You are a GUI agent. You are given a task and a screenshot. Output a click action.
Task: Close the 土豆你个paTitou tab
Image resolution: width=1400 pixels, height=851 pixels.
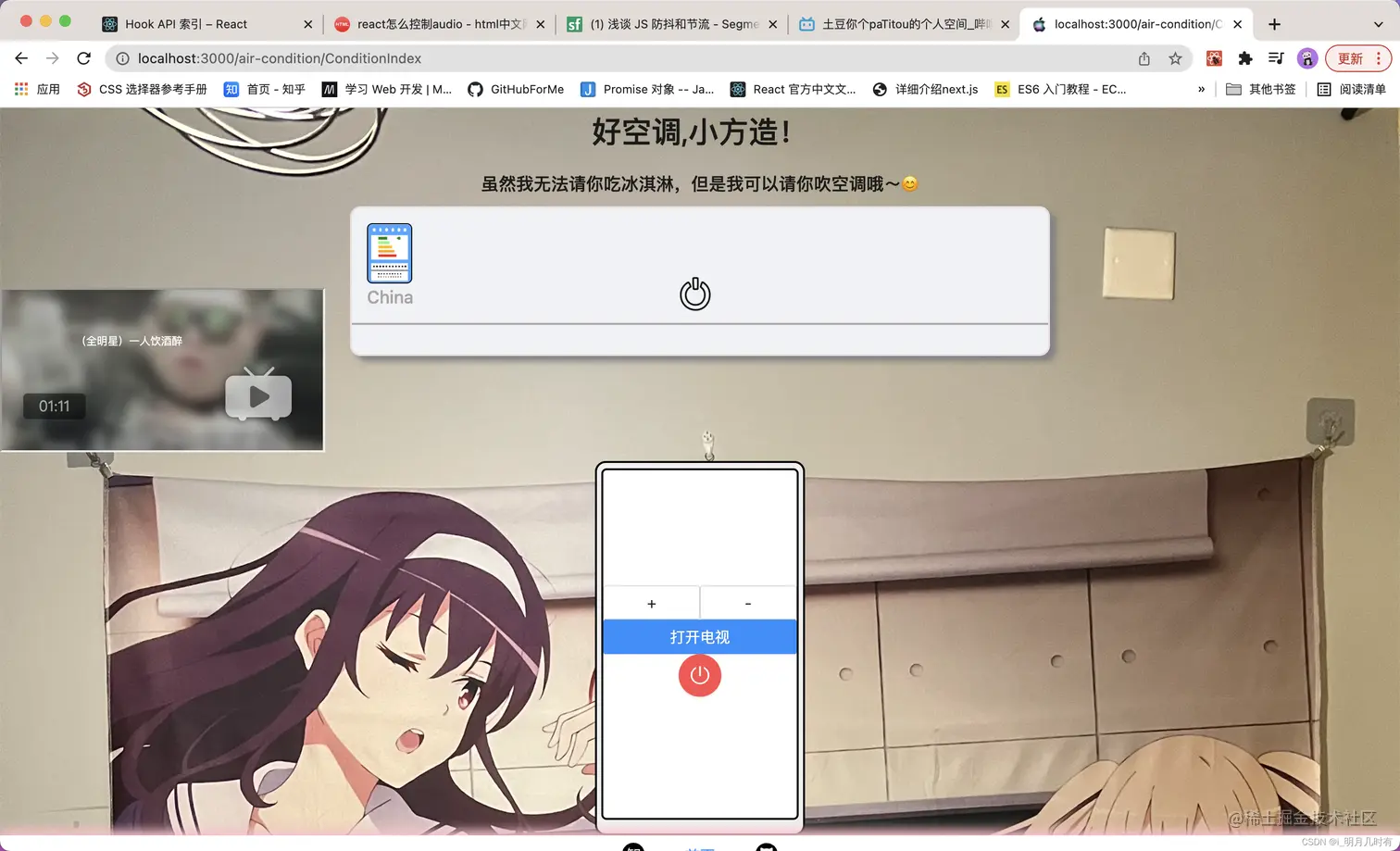coord(1006,24)
